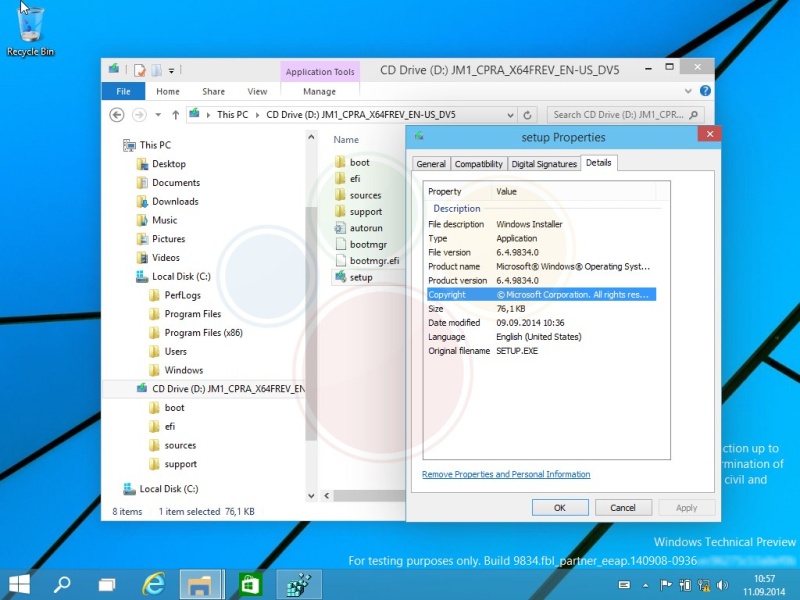Click the Help question mark icon
Screen dimensions: 800x600
pyautogui.click(x=705, y=92)
